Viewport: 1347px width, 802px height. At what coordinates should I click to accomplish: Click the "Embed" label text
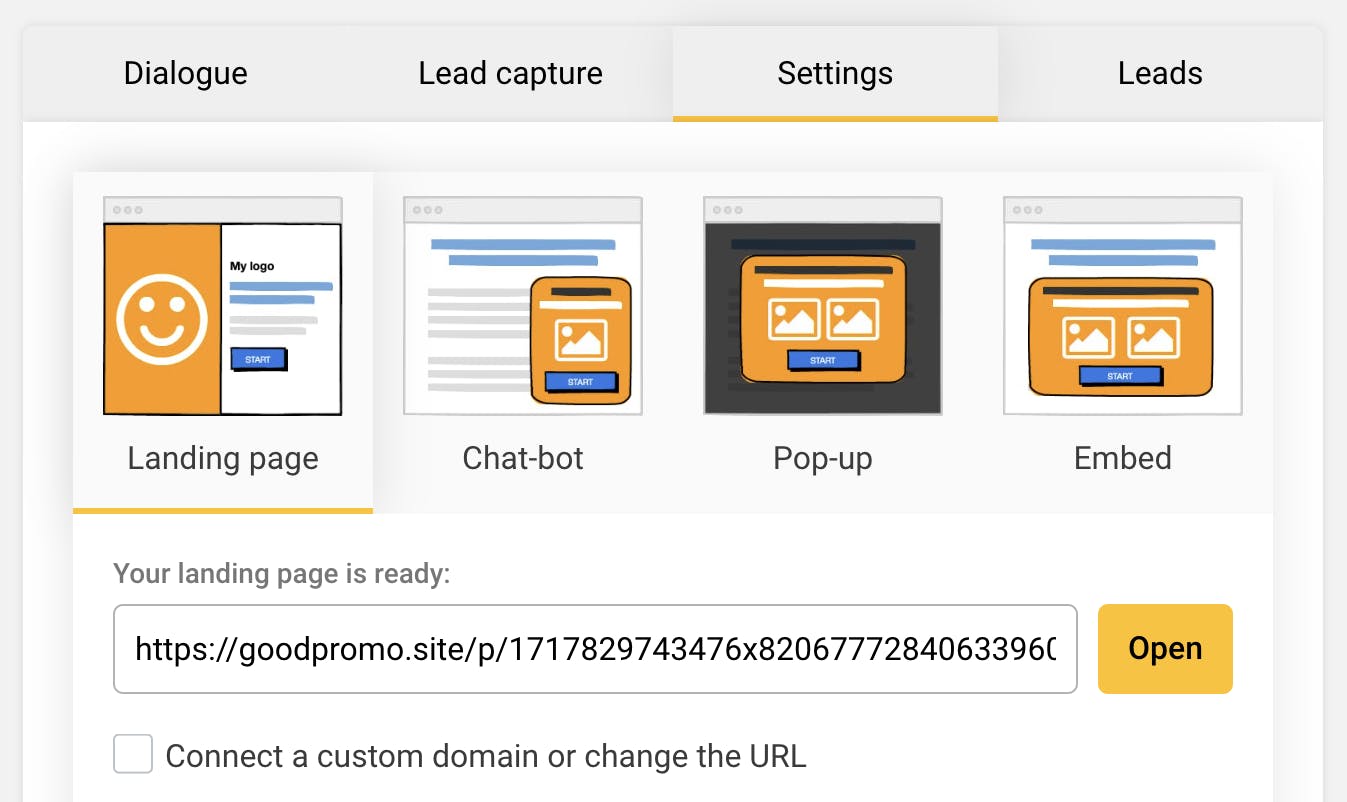point(1122,459)
